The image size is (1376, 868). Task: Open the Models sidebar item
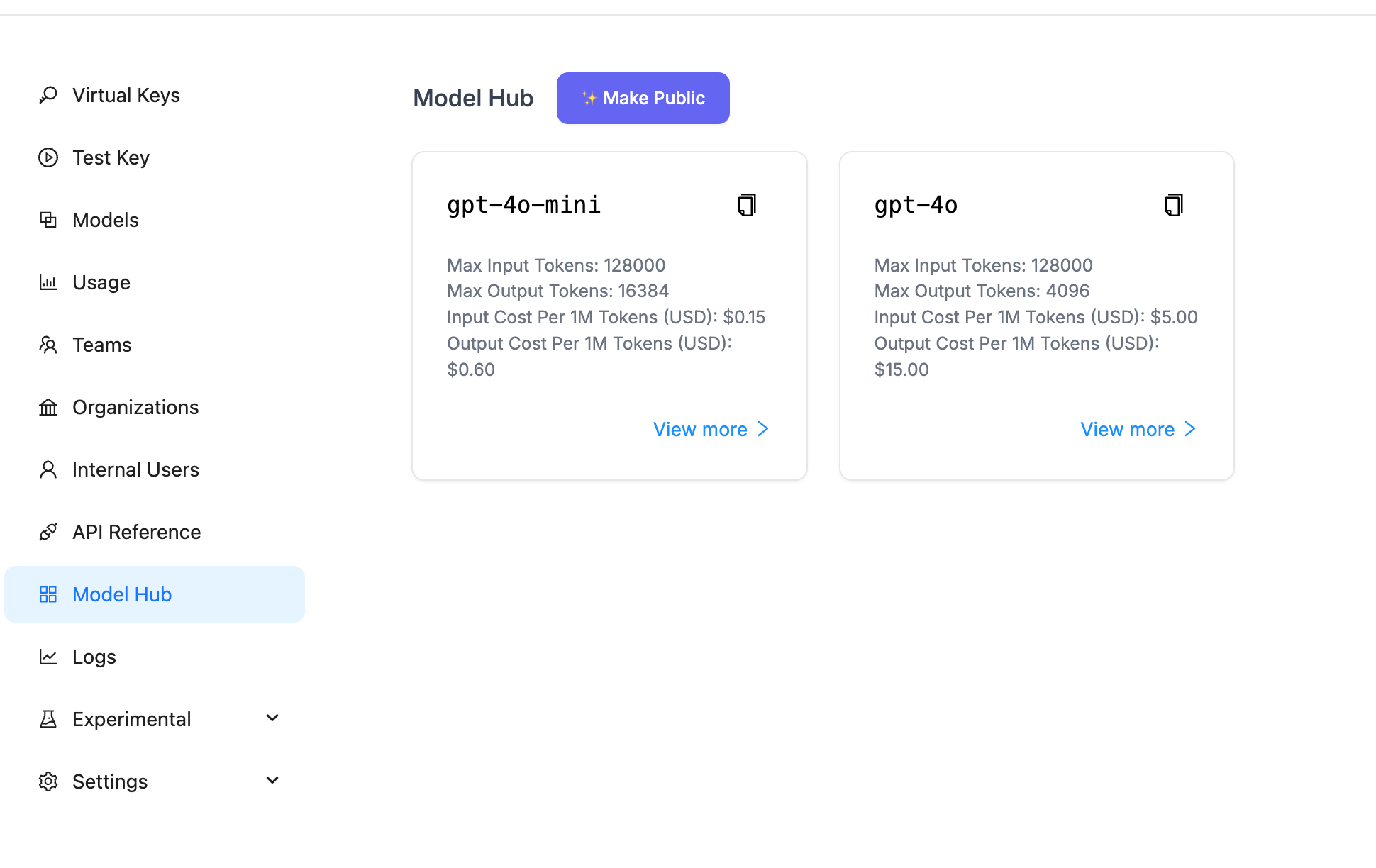pos(106,220)
